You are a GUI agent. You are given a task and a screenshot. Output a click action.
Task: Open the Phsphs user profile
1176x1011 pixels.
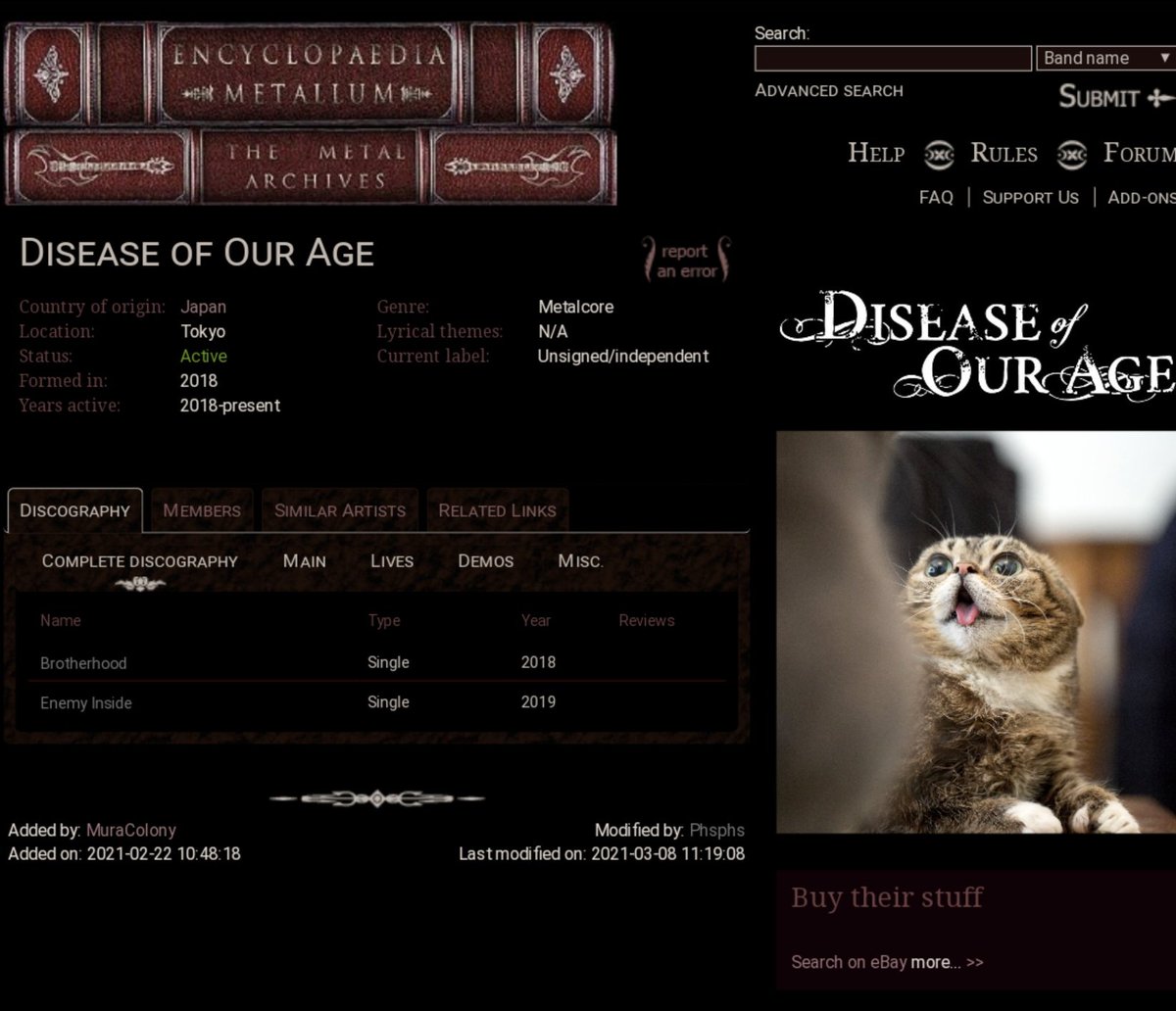pos(716,830)
